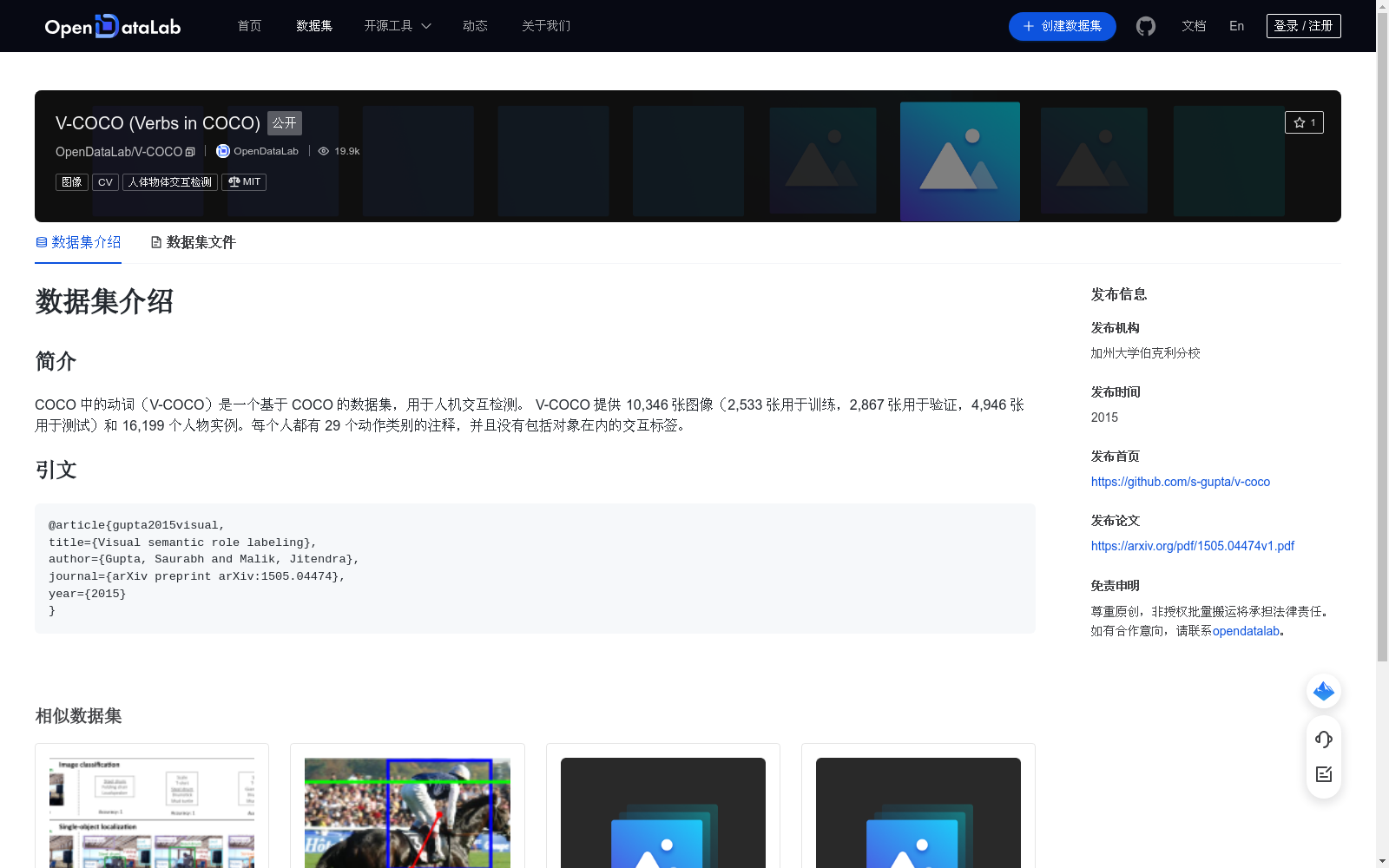
Task: Click the 2015 publish year
Action: (x=1104, y=418)
